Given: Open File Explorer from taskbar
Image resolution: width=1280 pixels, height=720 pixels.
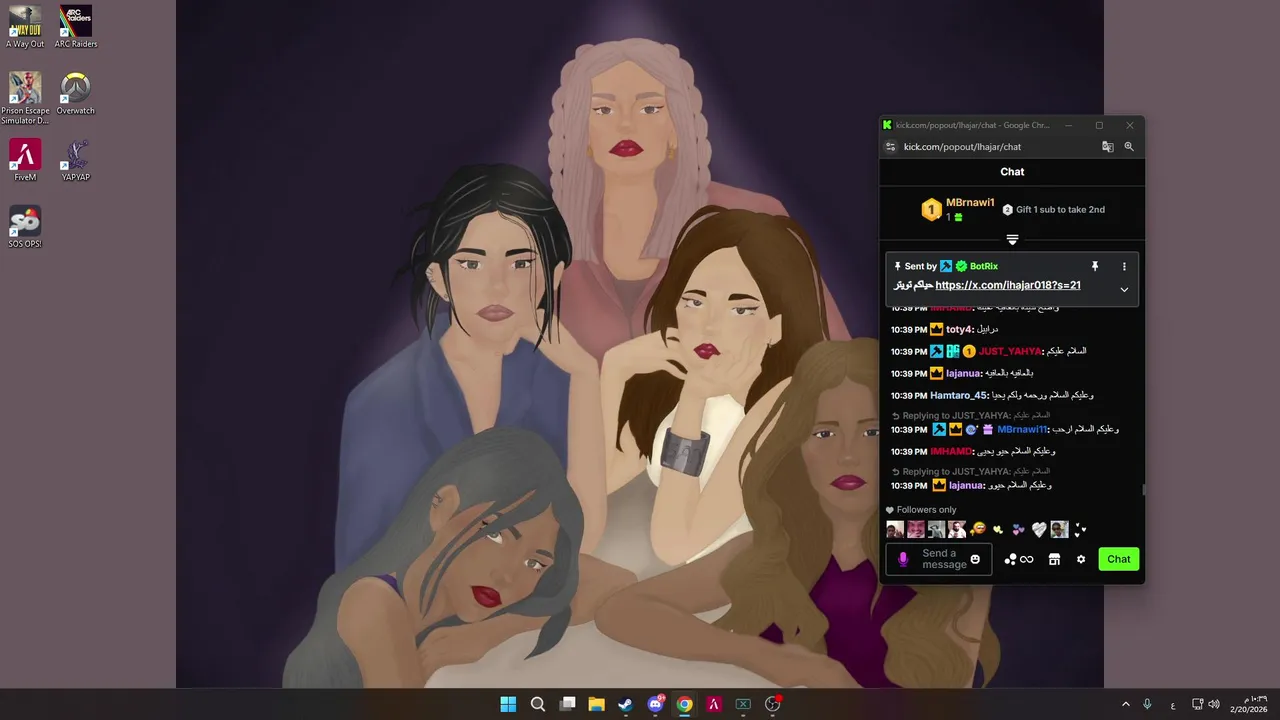Looking at the screenshot, I should [596, 704].
